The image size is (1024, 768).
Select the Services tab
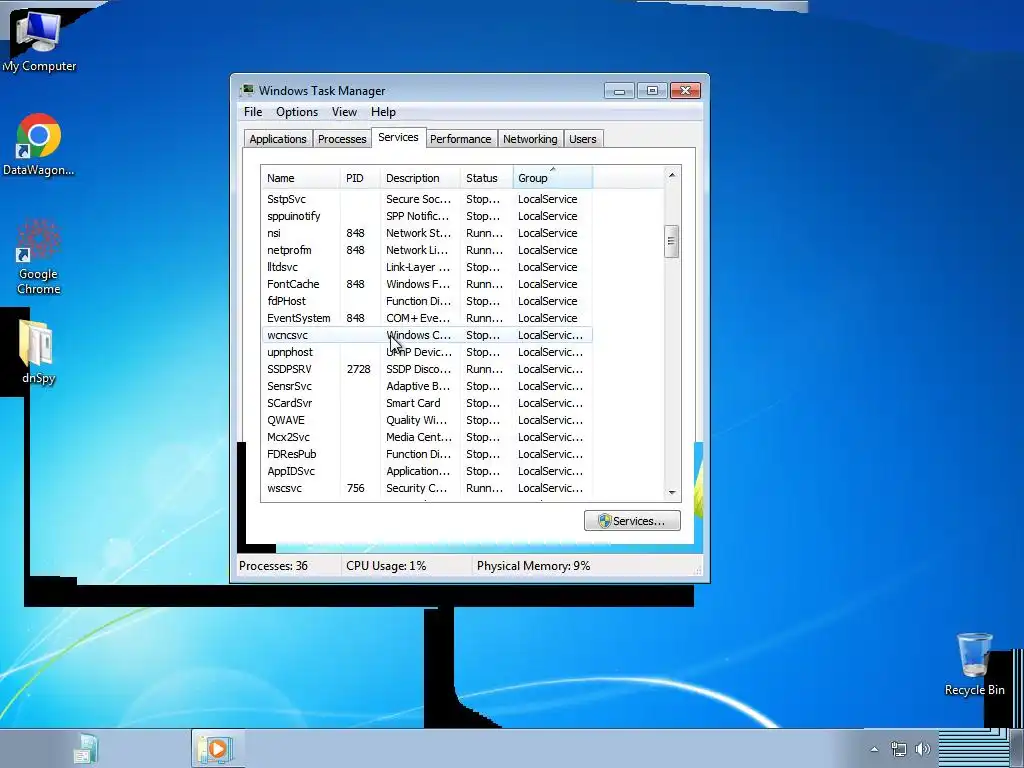(398, 137)
